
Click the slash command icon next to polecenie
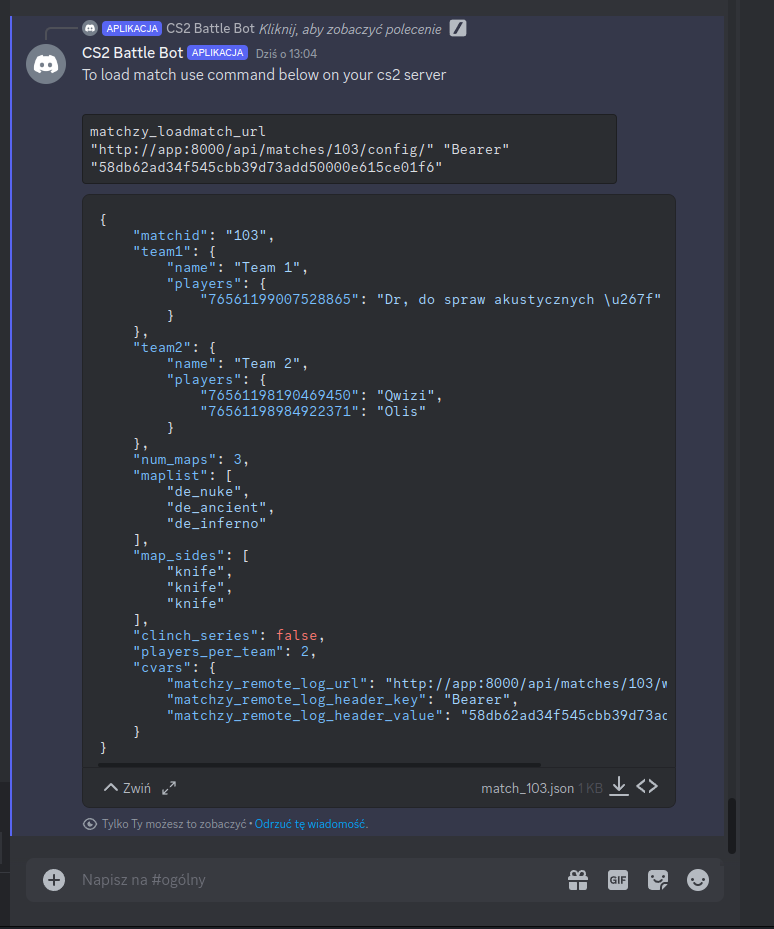[458, 28]
